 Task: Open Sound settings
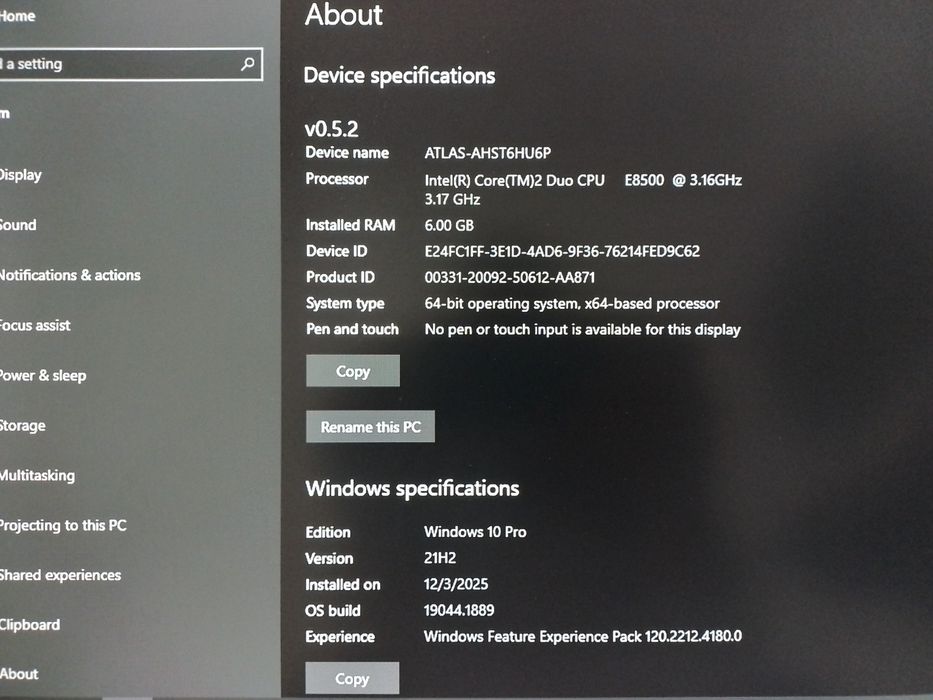coord(18,225)
